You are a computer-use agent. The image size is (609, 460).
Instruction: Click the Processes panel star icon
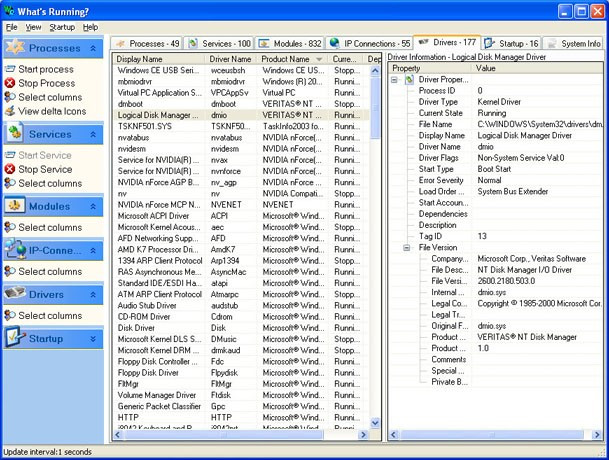[15, 47]
